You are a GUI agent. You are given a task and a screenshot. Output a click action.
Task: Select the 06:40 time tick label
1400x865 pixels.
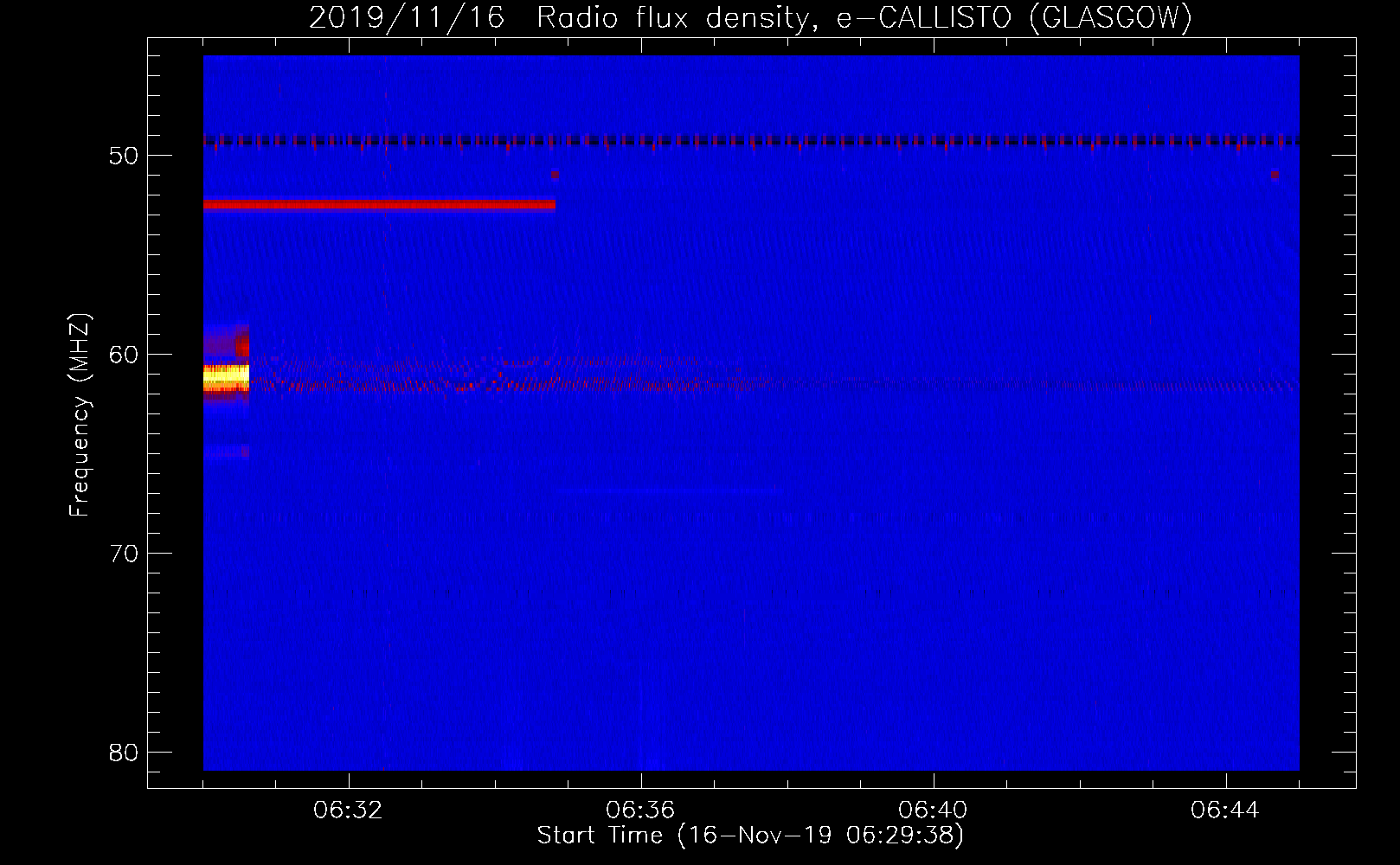tap(933, 811)
